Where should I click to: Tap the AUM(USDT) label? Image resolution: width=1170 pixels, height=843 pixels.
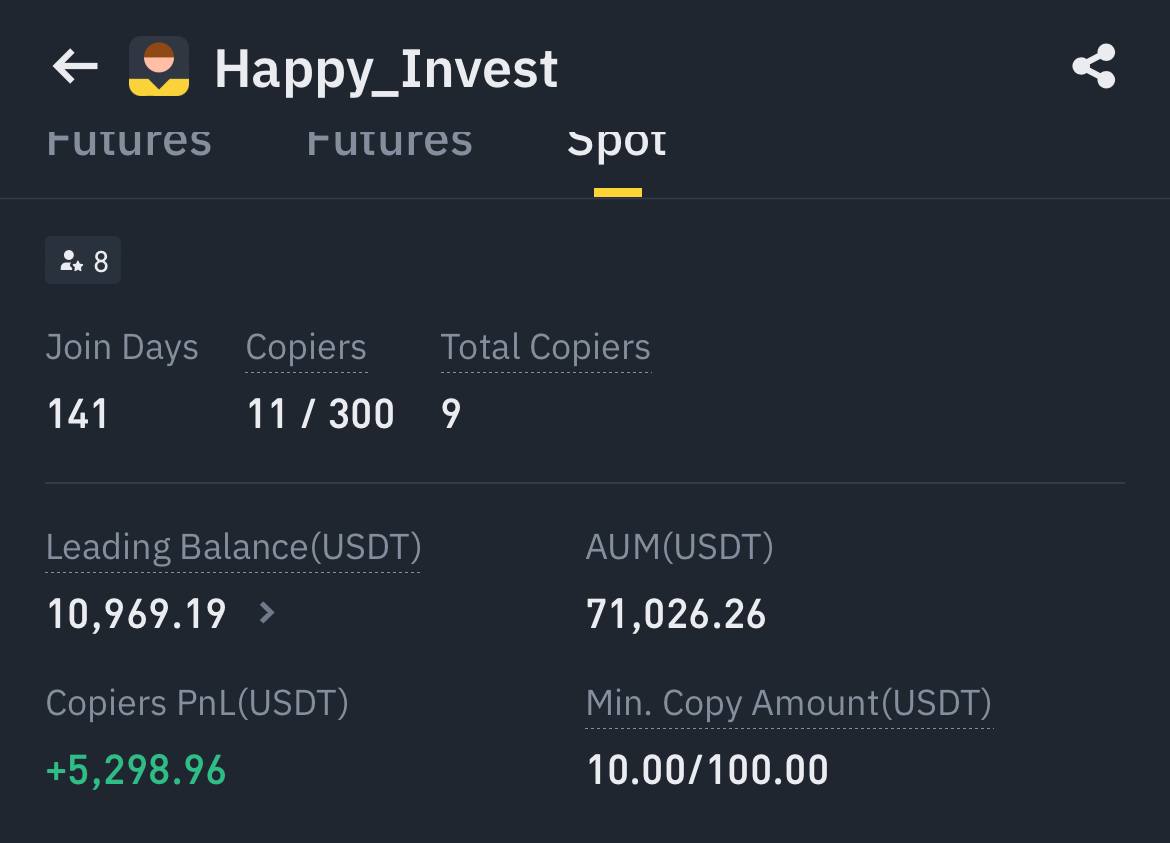pos(680,548)
